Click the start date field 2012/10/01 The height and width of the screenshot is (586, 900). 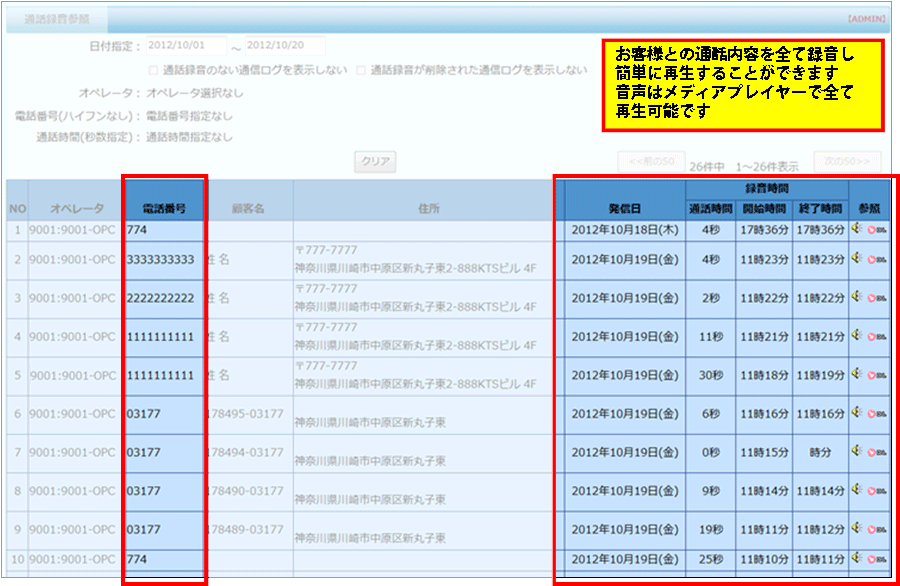click(x=187, y=47)
